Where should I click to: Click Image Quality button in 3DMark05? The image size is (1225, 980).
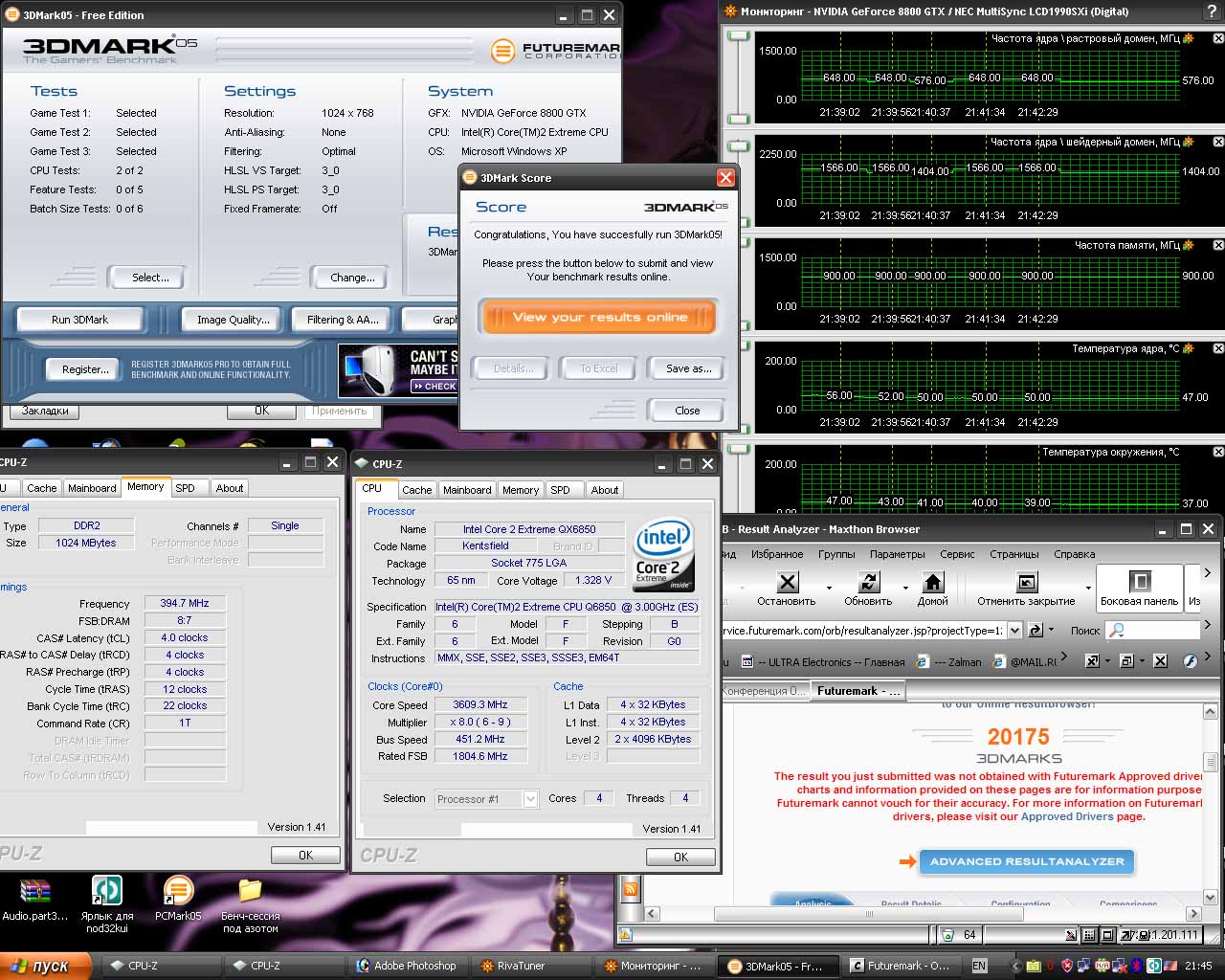click(233, 320)
